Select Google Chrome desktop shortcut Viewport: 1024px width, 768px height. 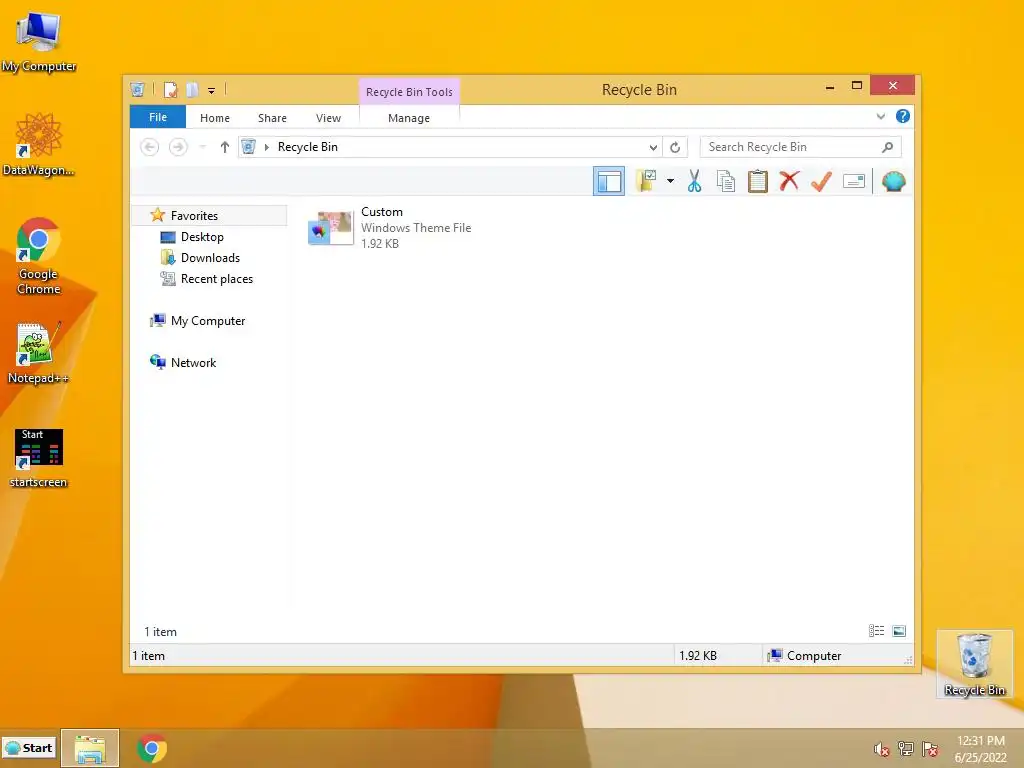point(39,256)
